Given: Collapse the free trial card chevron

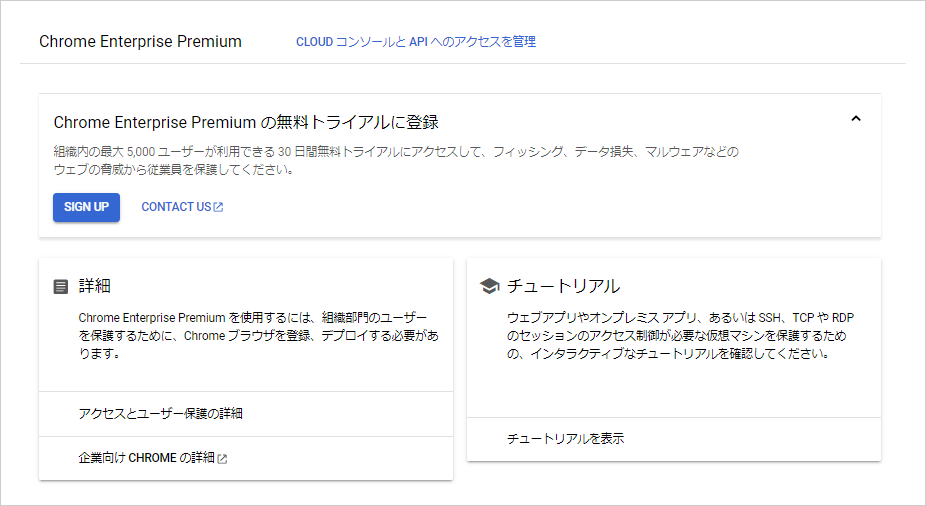Looking at the screenshot, I should pyautogui.click(x=856, y=119).
